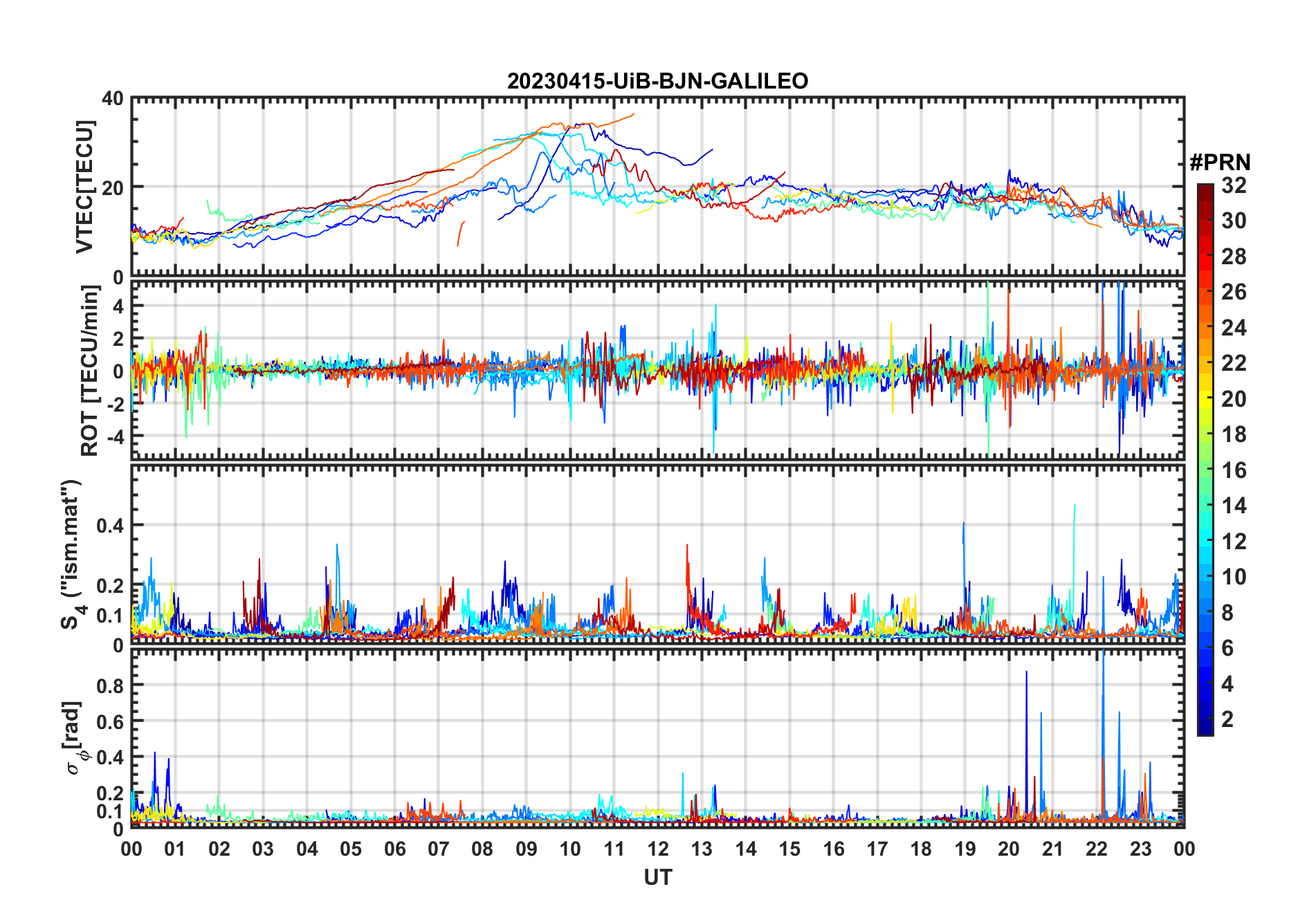The image size is (1316, 920).
Task: Click VTEC axis tick label 40
Action: pyautogui.click(x=113, y=99)
